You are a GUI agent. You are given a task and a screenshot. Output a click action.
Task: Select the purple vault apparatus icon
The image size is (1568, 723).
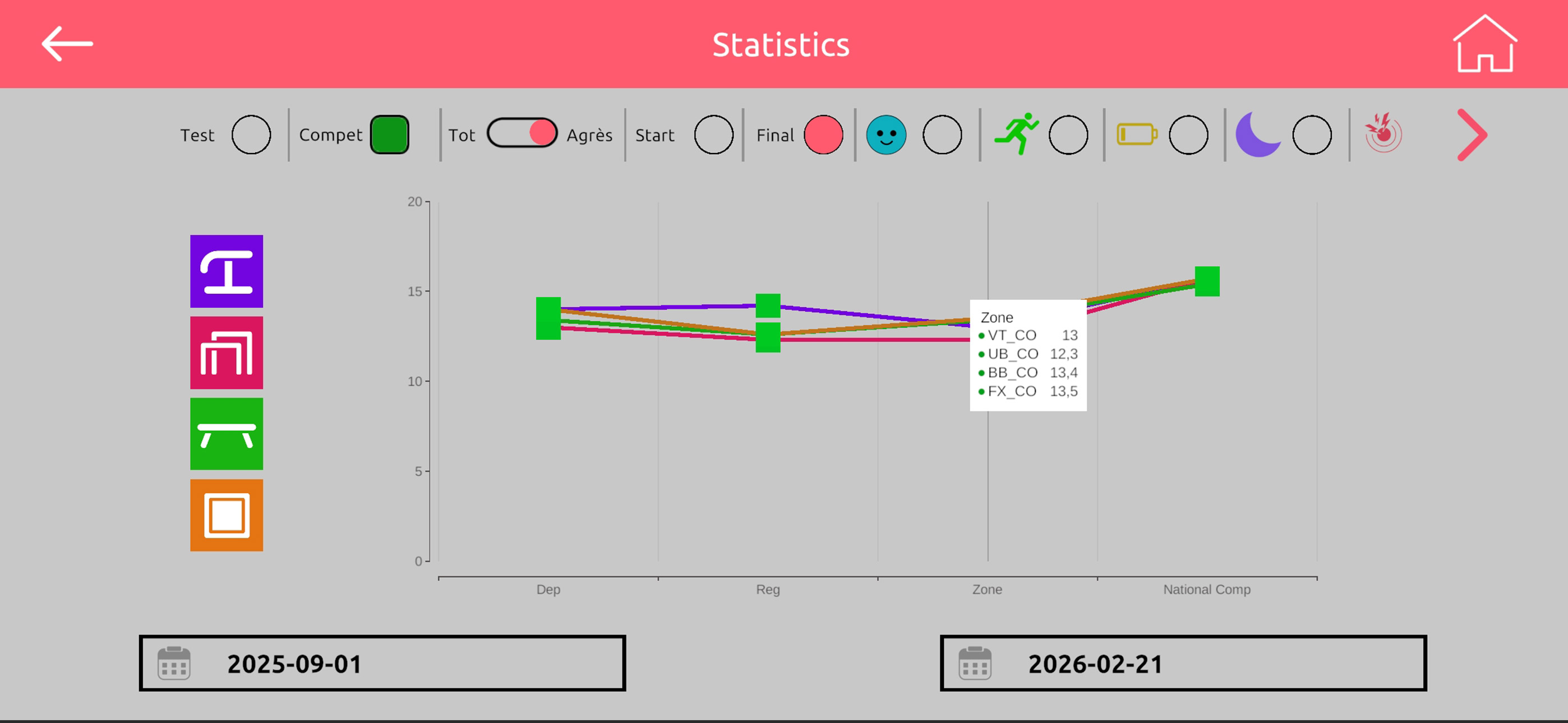click(227, 271)
